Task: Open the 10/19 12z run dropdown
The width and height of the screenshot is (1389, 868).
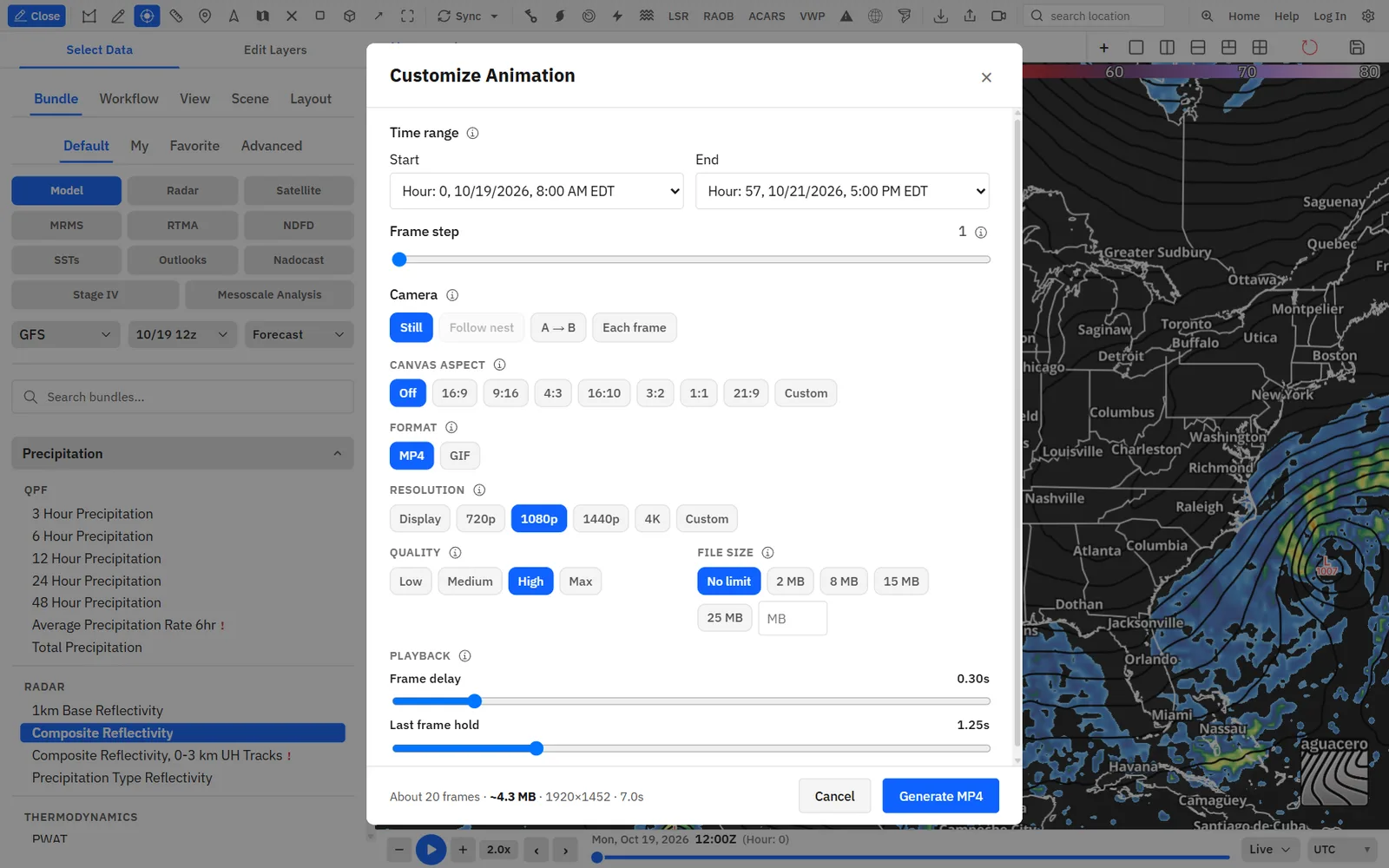Action: 182,334
